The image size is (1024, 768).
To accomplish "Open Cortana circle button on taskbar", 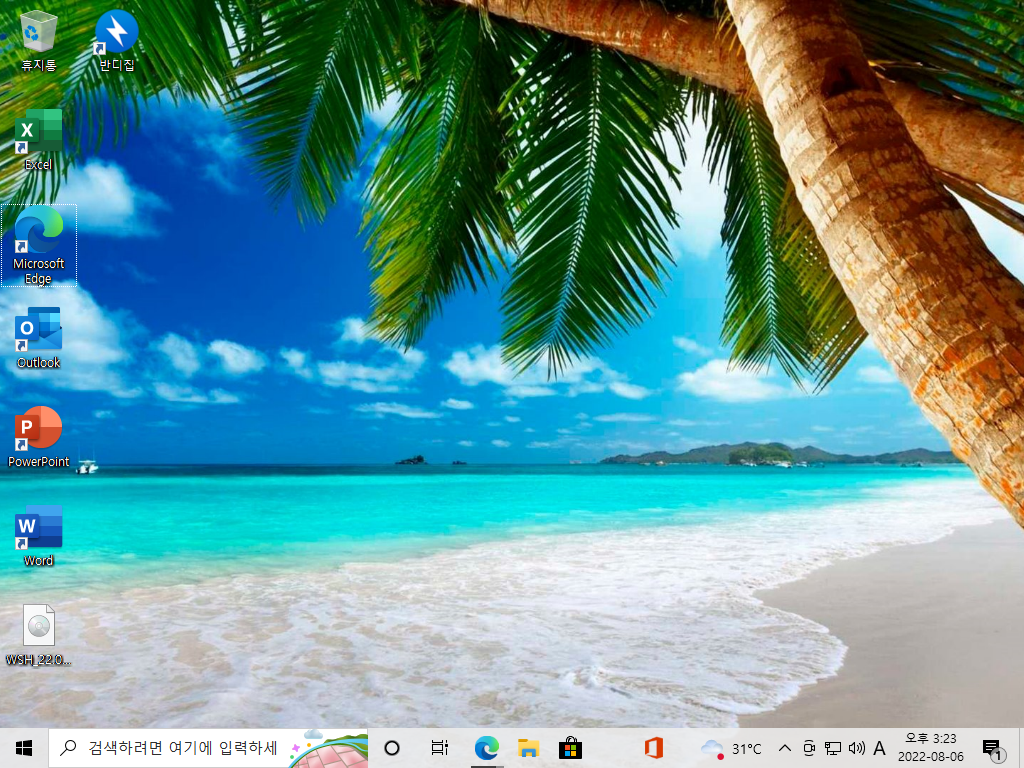I will pyautogui.click(x=392, y=748).
